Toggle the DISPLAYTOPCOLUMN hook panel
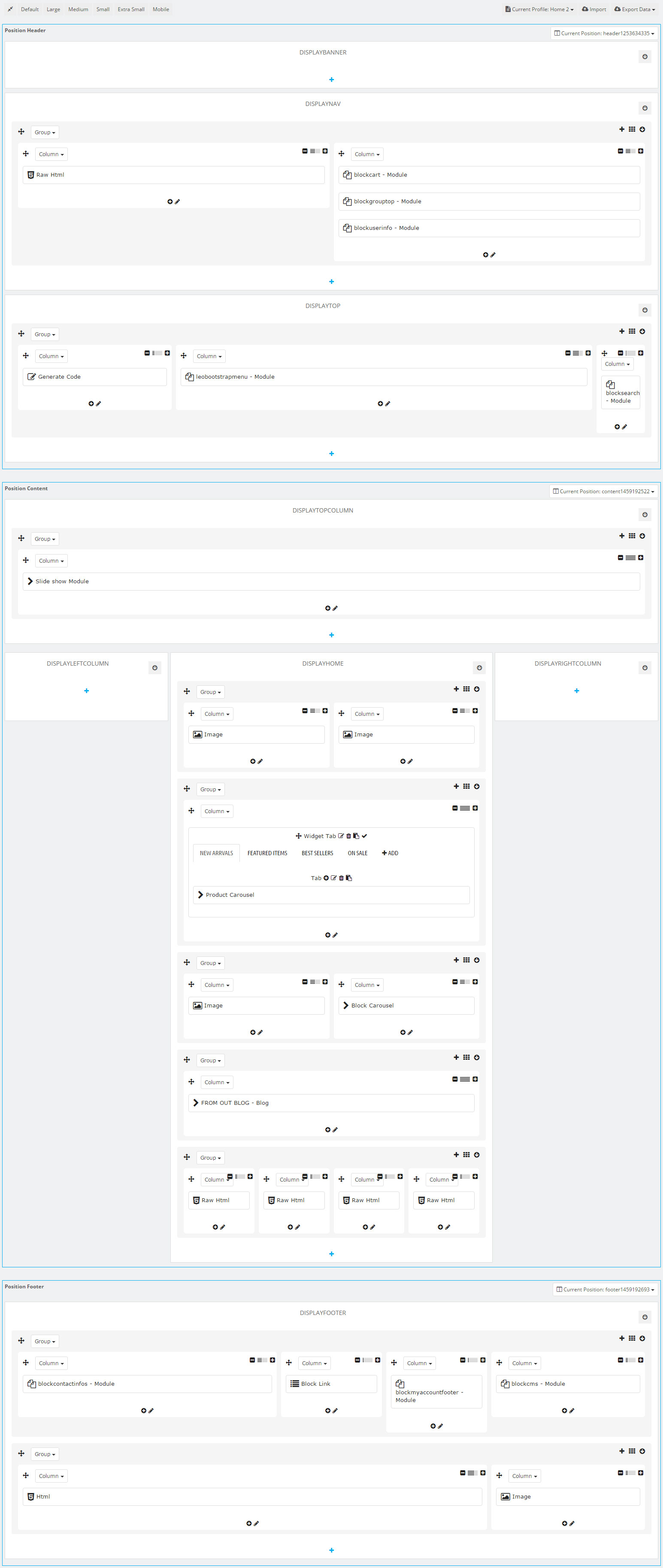This screenshot has width=663, height=1568. click(645, 515)
